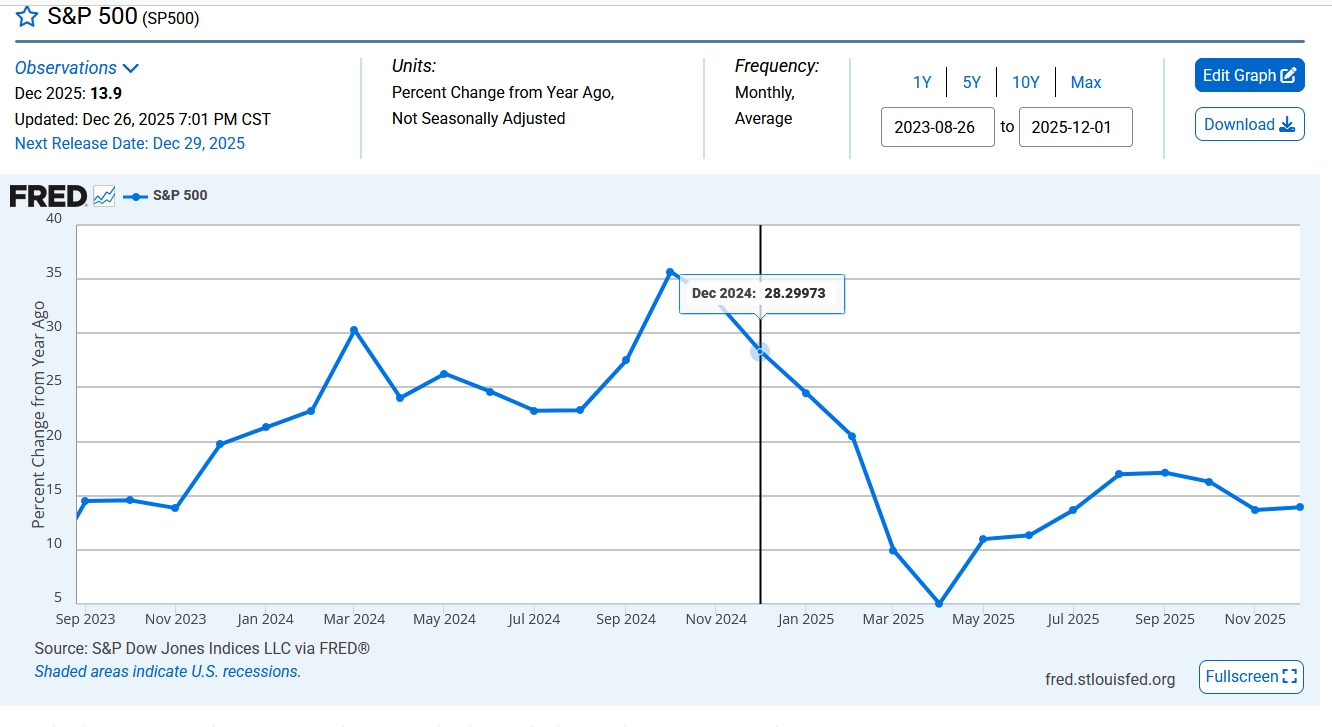Expand the Observations dropdown chevron
Screen dimensions: 1332x727
click(130, 68)
